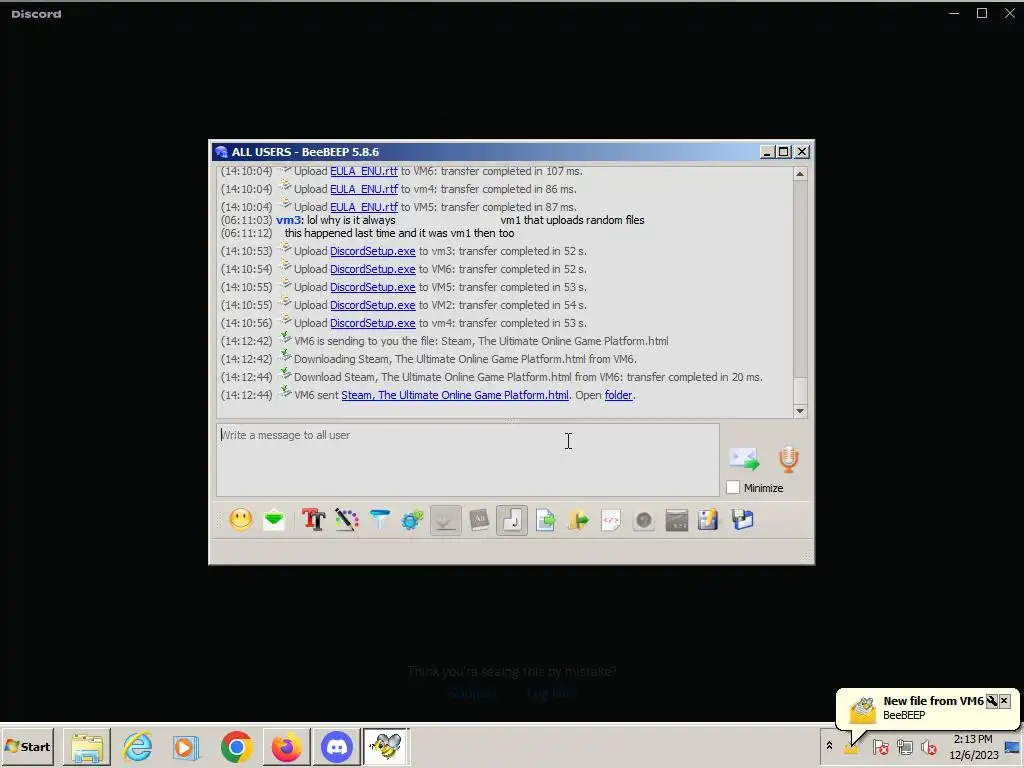Image resolution: width=1024 pixels, height=768 pixels.
Task: Open EULA_ENU.rtf link sent to VM5
Action: tap(364, 207)
